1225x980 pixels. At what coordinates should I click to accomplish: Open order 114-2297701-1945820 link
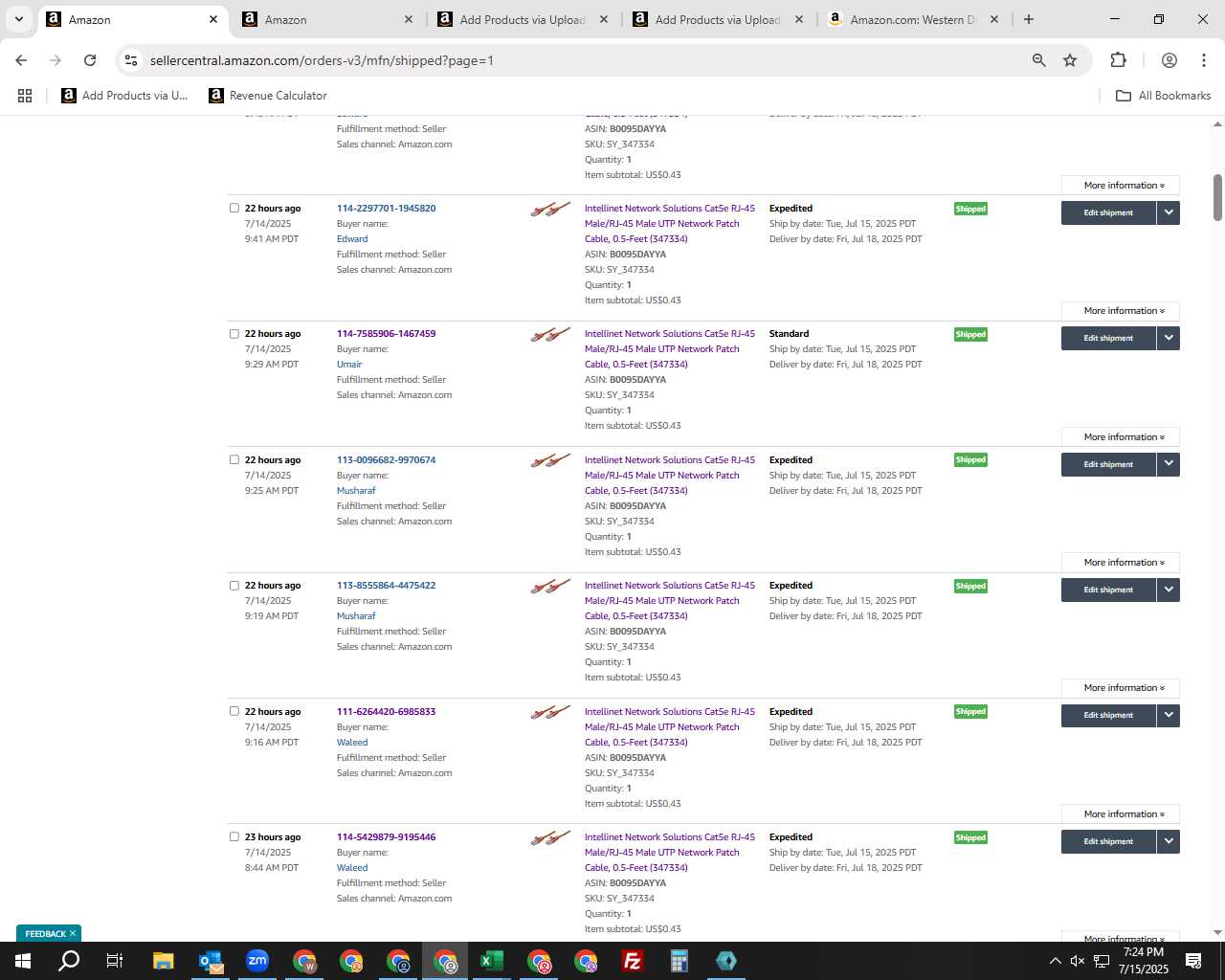click(386, 209)
